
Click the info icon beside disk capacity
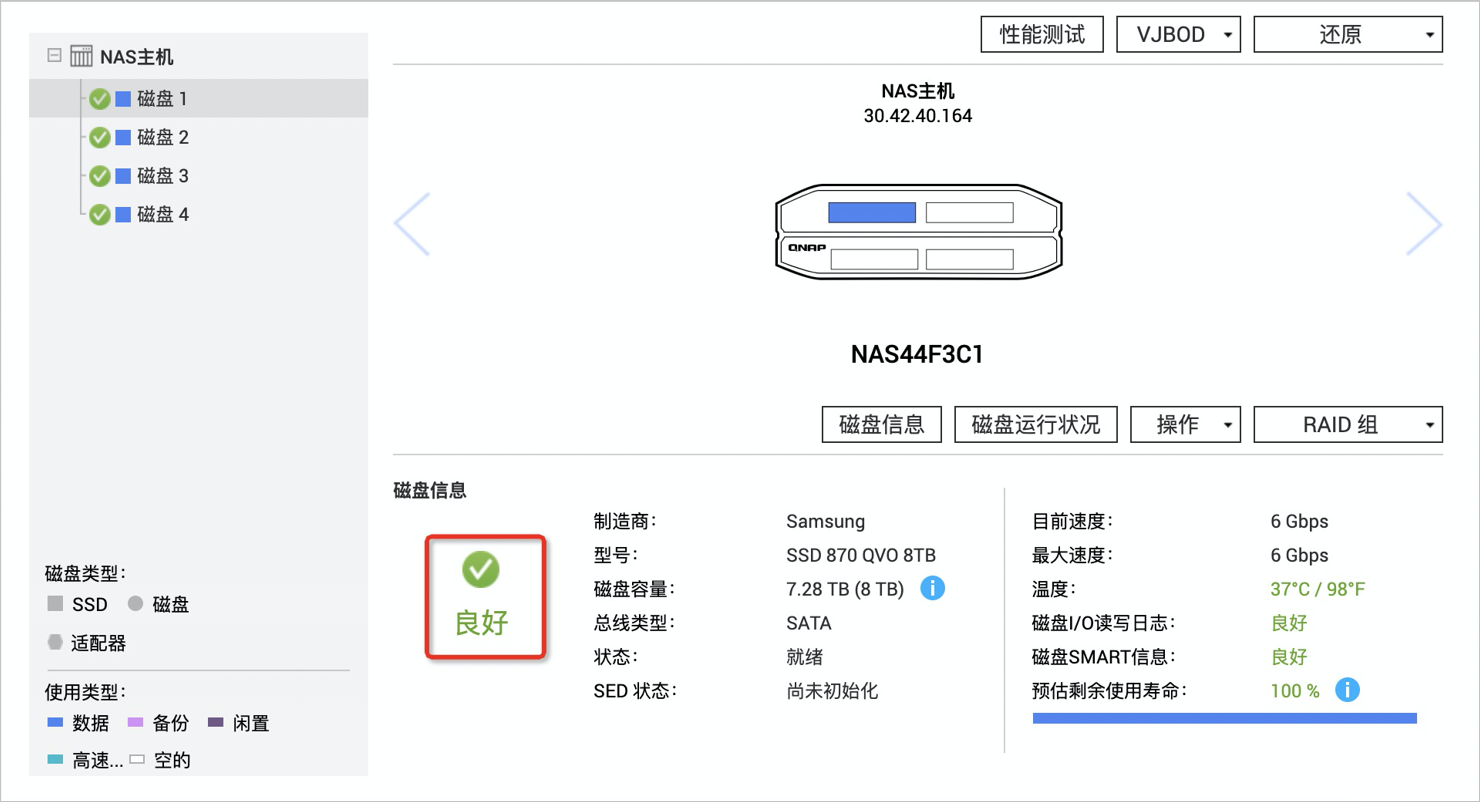[932, 588]
